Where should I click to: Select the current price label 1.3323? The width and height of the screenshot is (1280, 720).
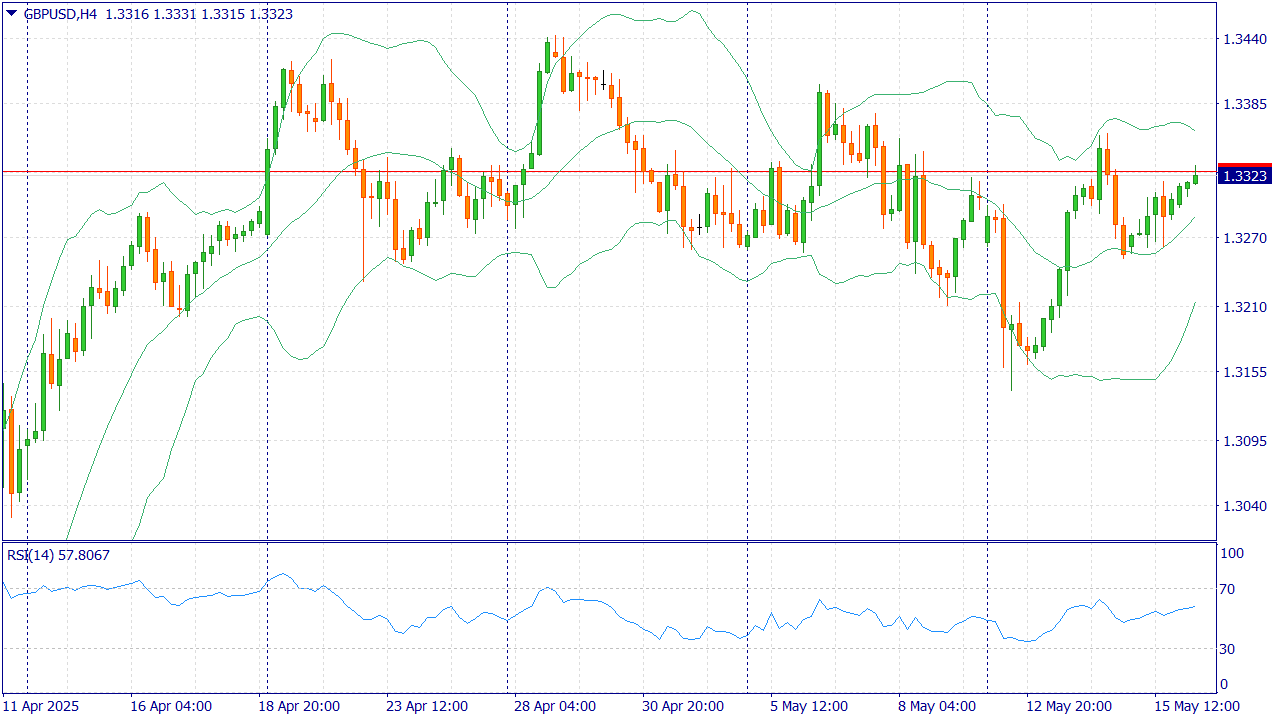(1245, 176)
